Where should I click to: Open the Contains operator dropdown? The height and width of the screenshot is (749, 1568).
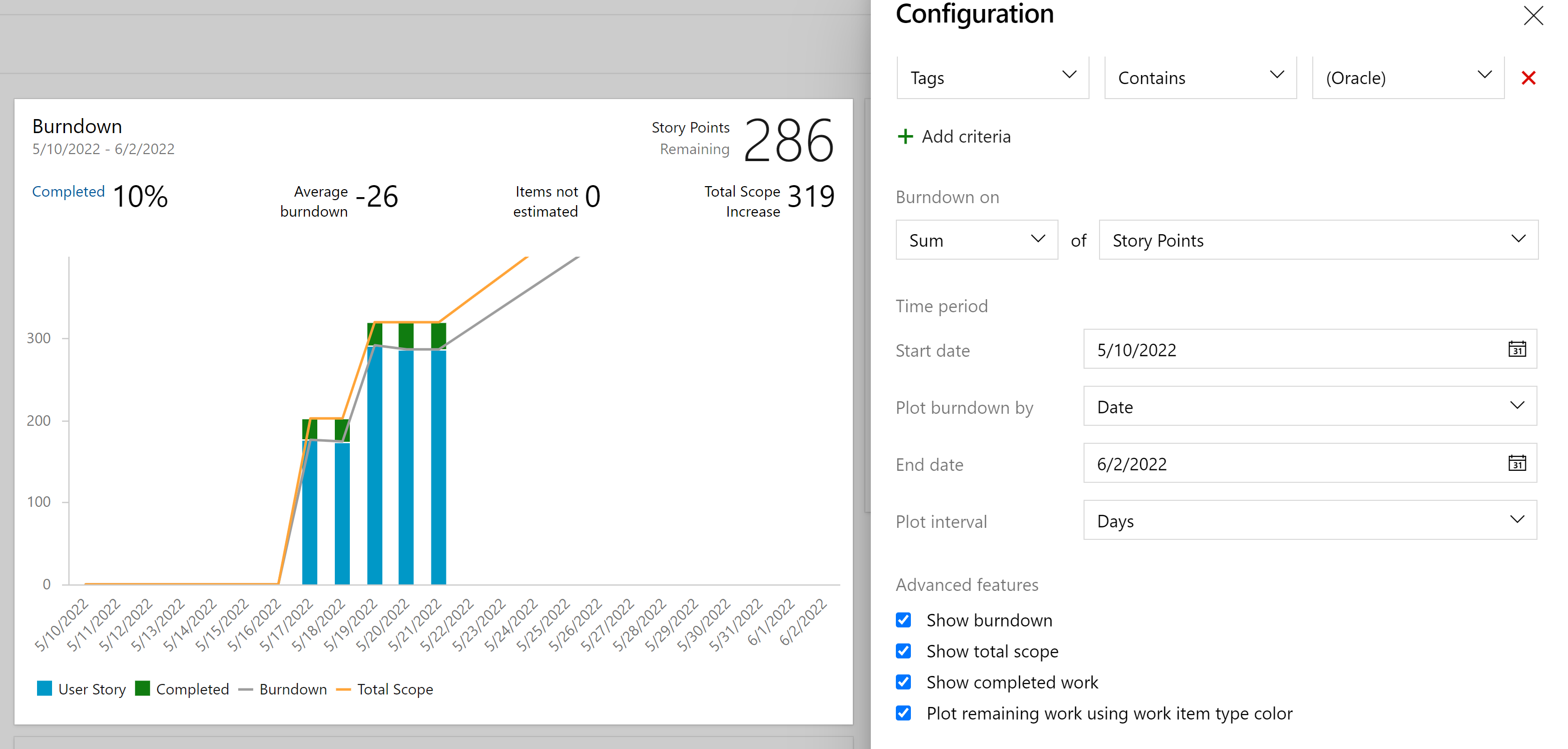pos(1200,77)
